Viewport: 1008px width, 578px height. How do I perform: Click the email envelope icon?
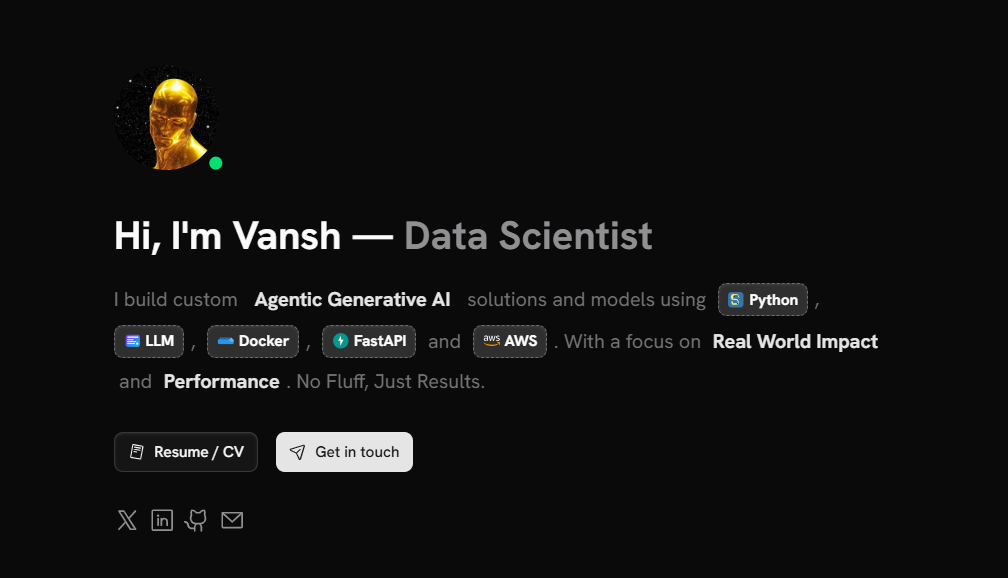232,520
